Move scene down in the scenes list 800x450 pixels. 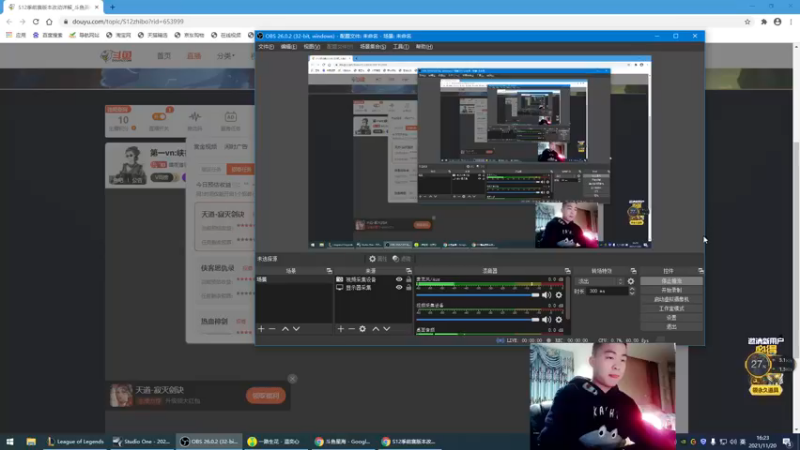[x=296, y=329]
